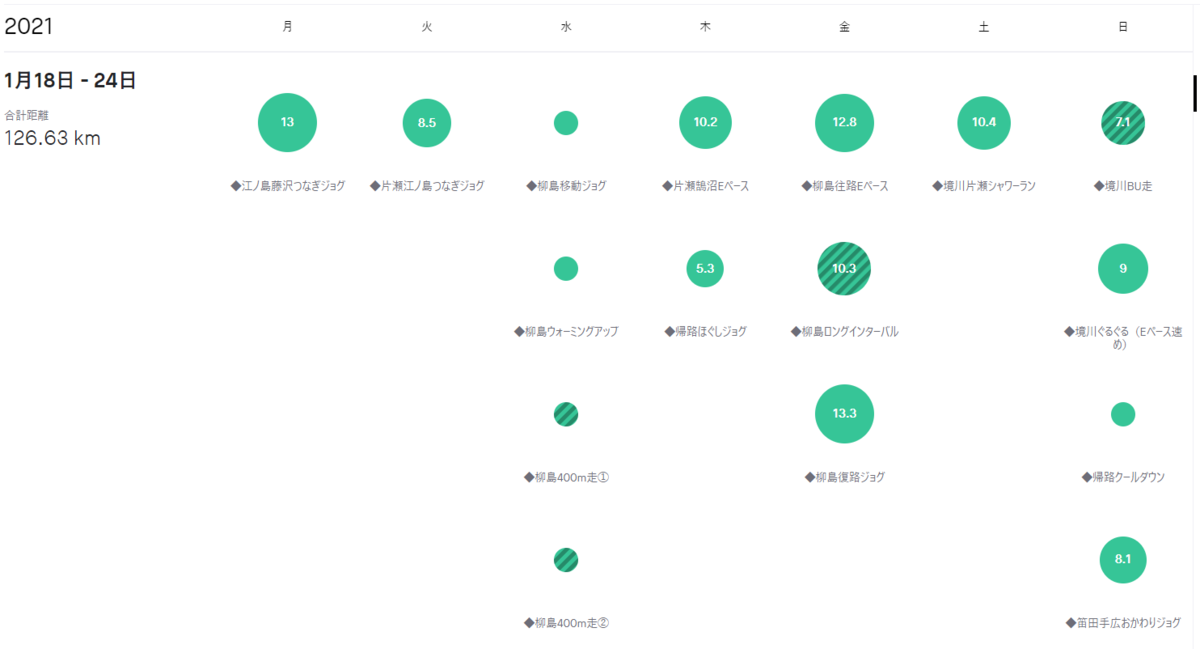Screen dimensions: 1200x649
Task: Open the 帰路クールダウン activity link
Action: coord(1123,477)
